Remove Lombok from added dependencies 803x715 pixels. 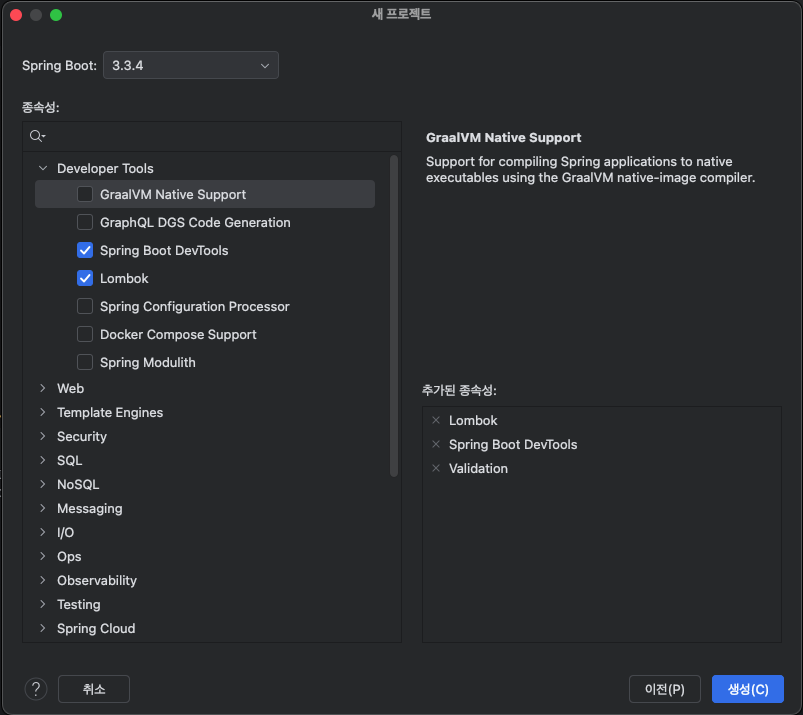436,420
